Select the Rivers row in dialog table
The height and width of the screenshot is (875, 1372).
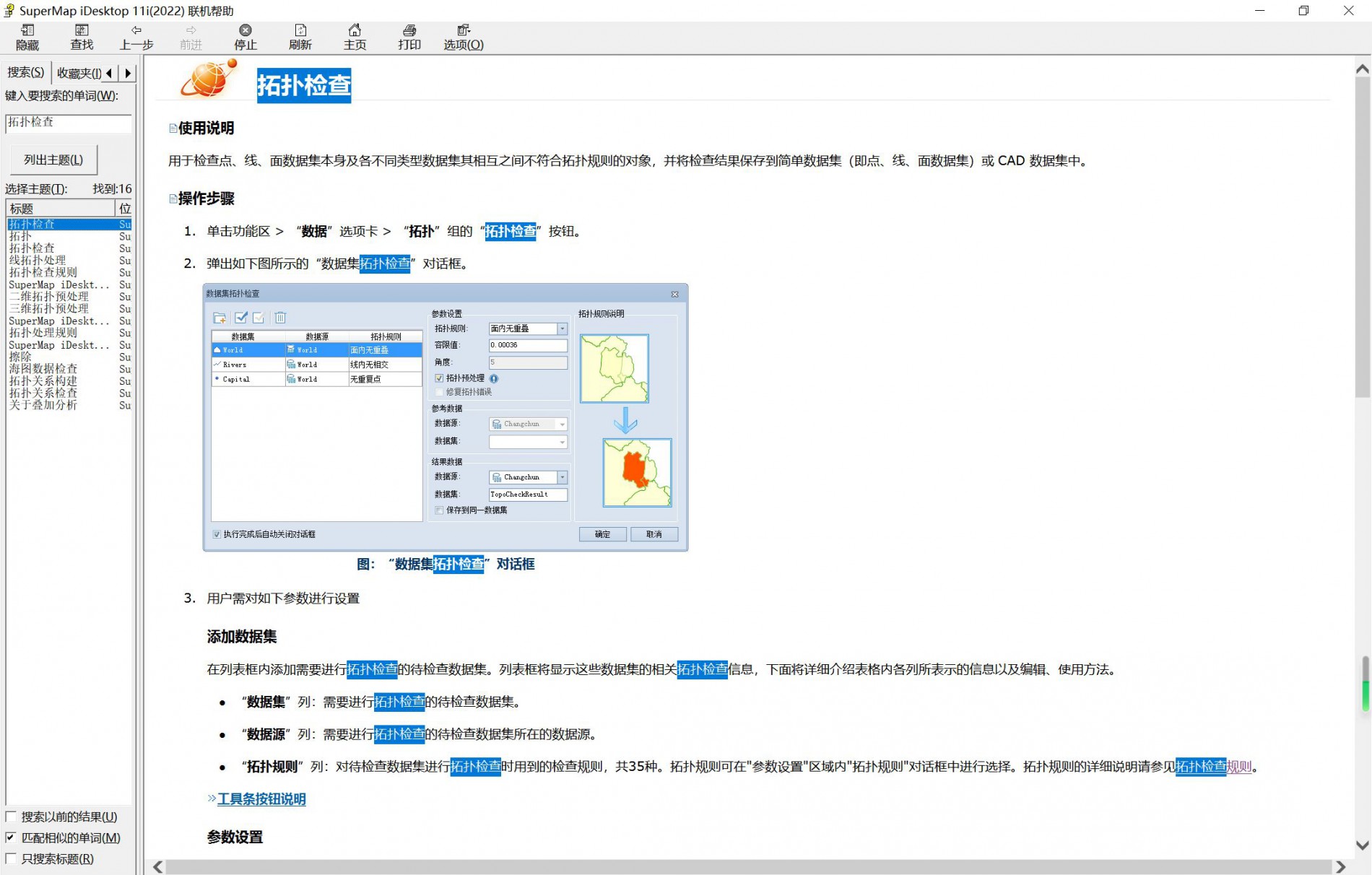316,365
